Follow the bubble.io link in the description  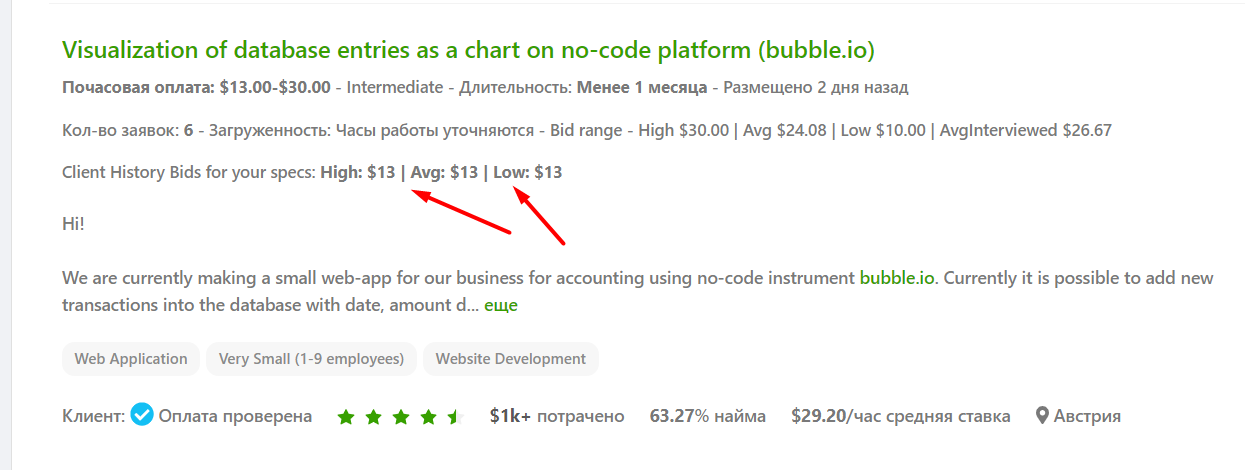tap(897, 277)
